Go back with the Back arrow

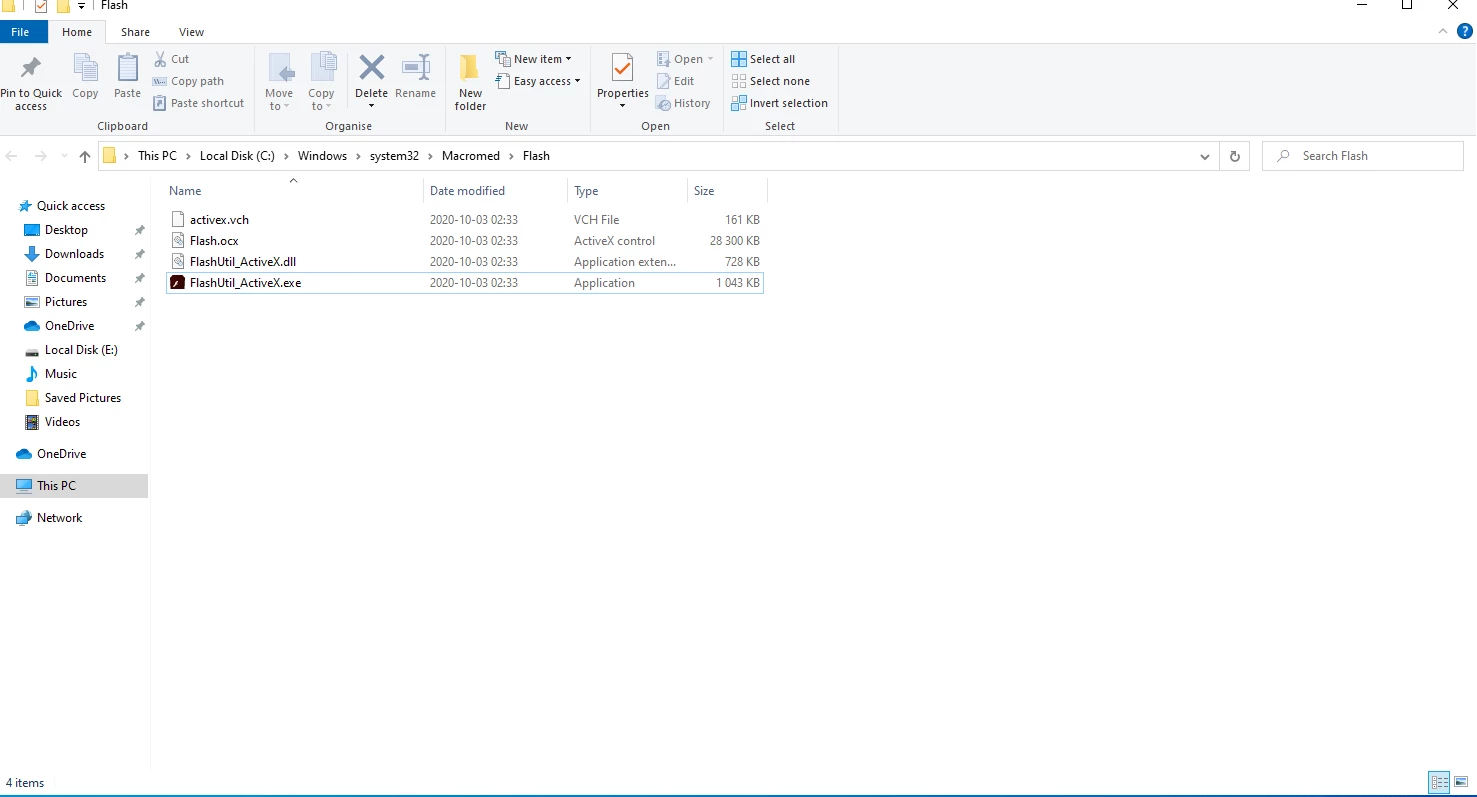coord(12,156)
